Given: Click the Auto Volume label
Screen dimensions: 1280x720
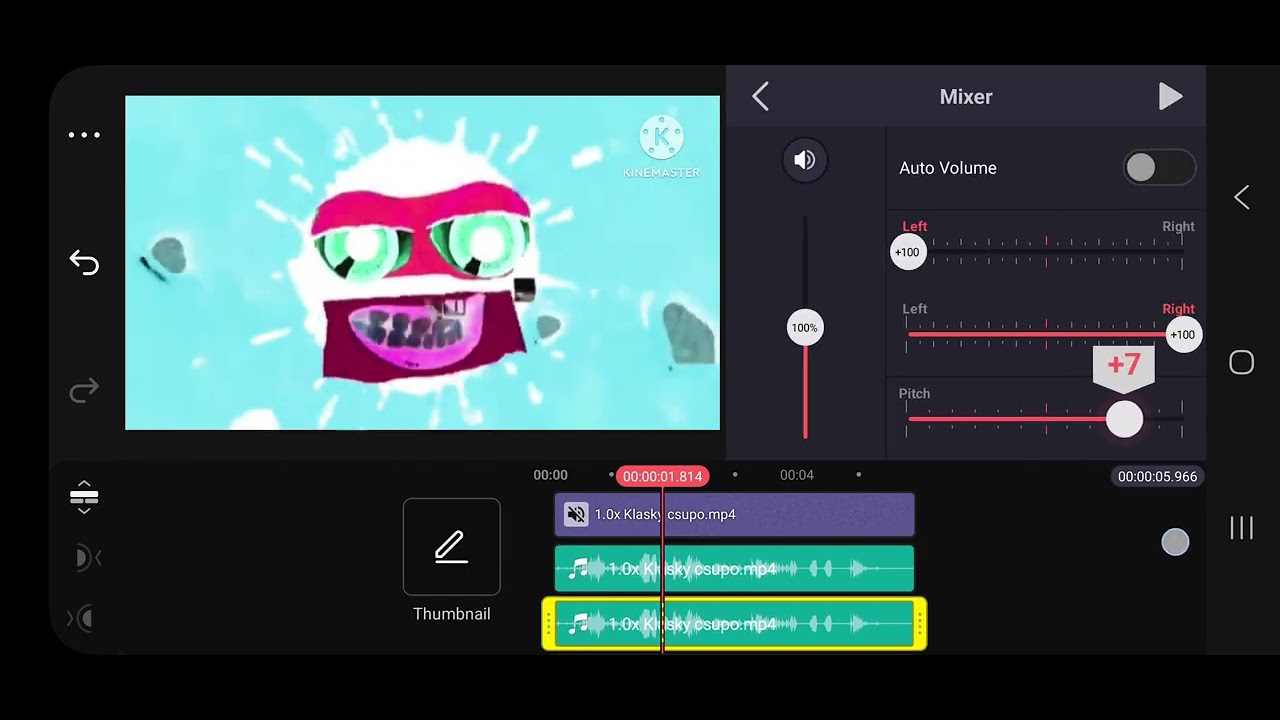Looking at the screenshot, I should point(948,168).
